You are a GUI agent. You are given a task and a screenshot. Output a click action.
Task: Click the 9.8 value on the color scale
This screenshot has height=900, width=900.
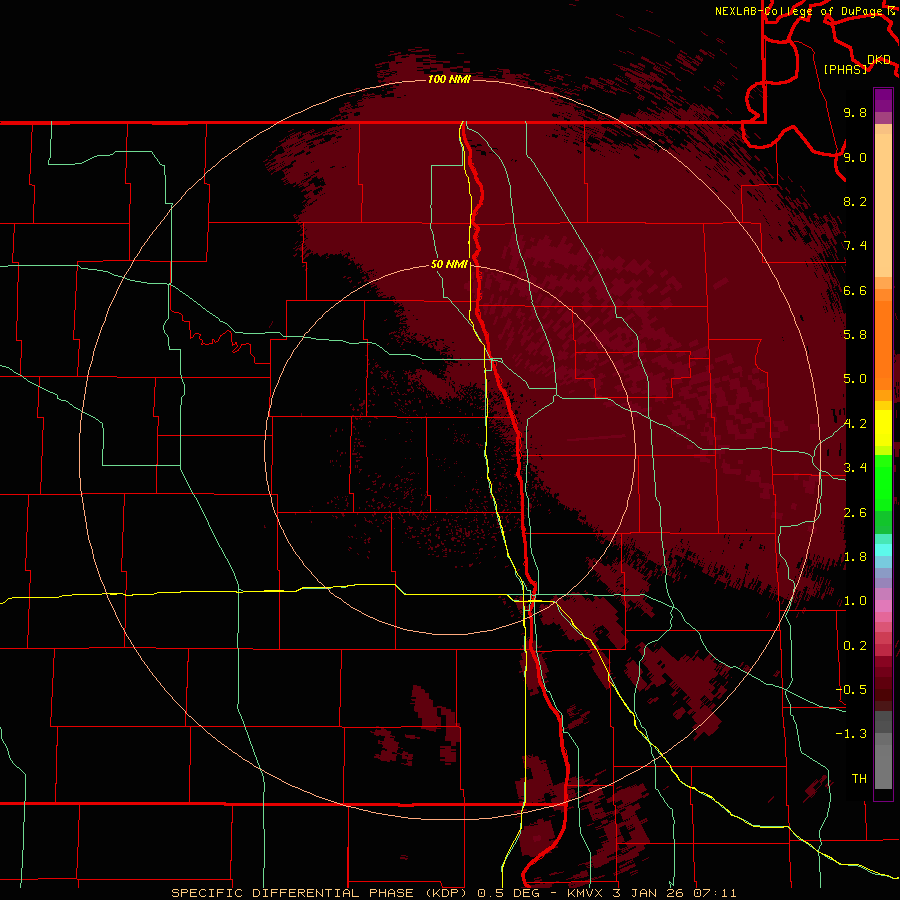tap(855, 112)
